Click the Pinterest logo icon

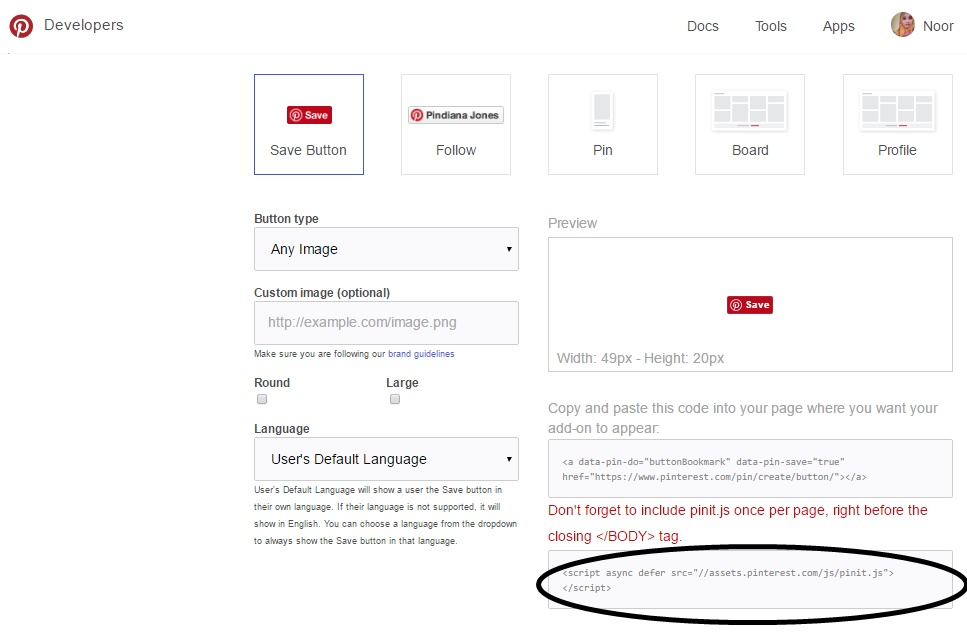21,26
